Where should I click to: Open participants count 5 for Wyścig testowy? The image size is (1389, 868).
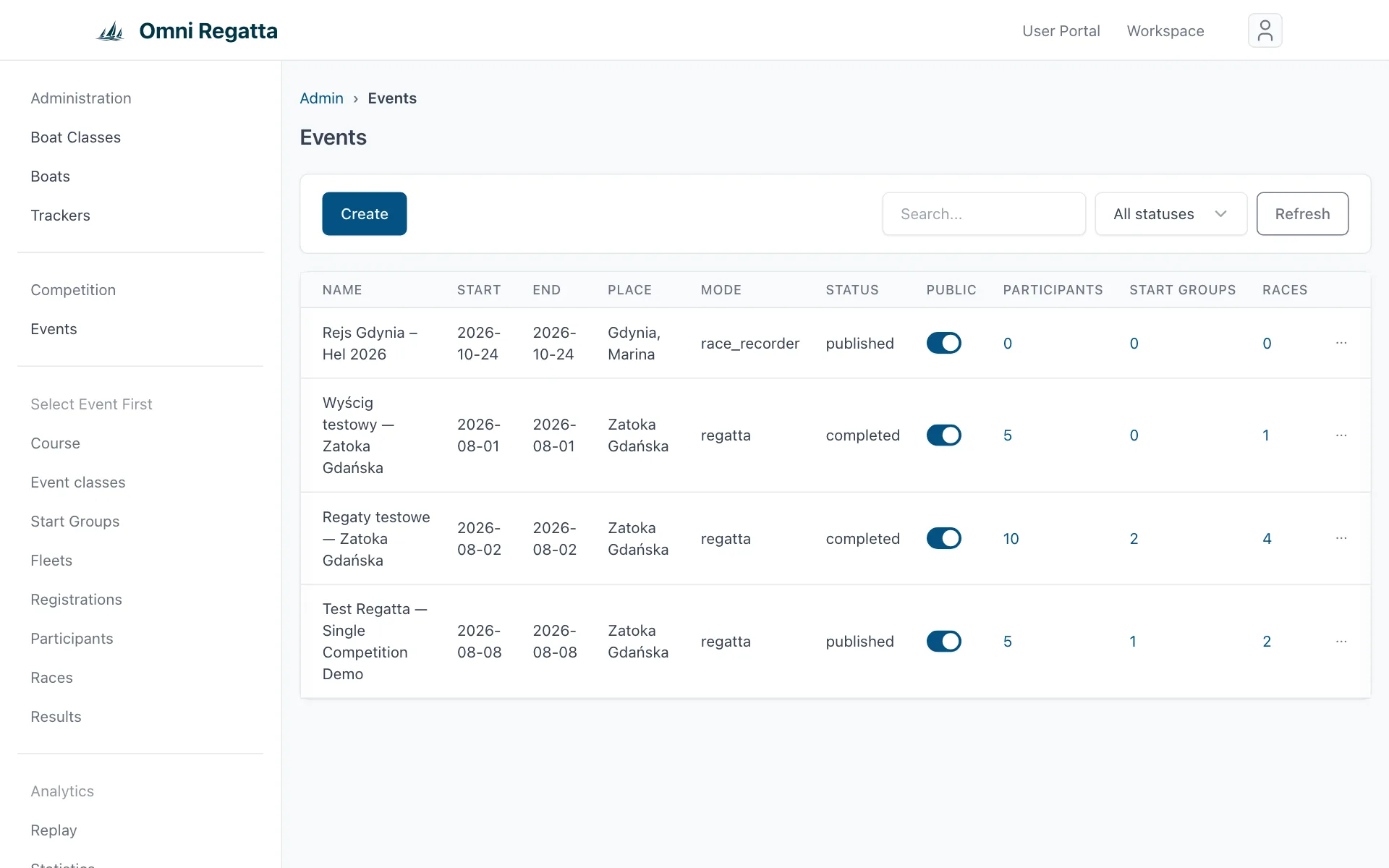1007,435
